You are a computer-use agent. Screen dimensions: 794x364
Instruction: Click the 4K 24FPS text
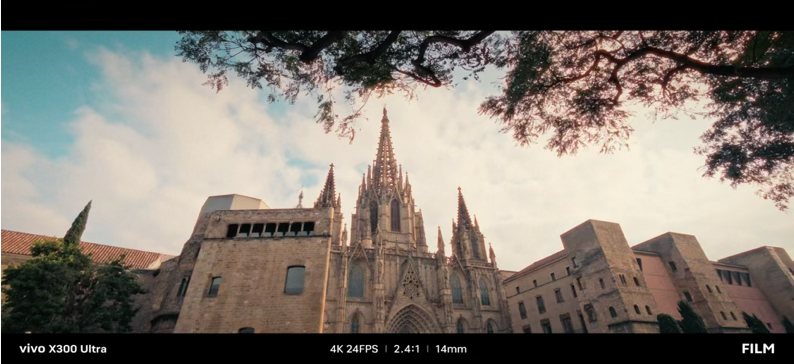pos(354,349)
